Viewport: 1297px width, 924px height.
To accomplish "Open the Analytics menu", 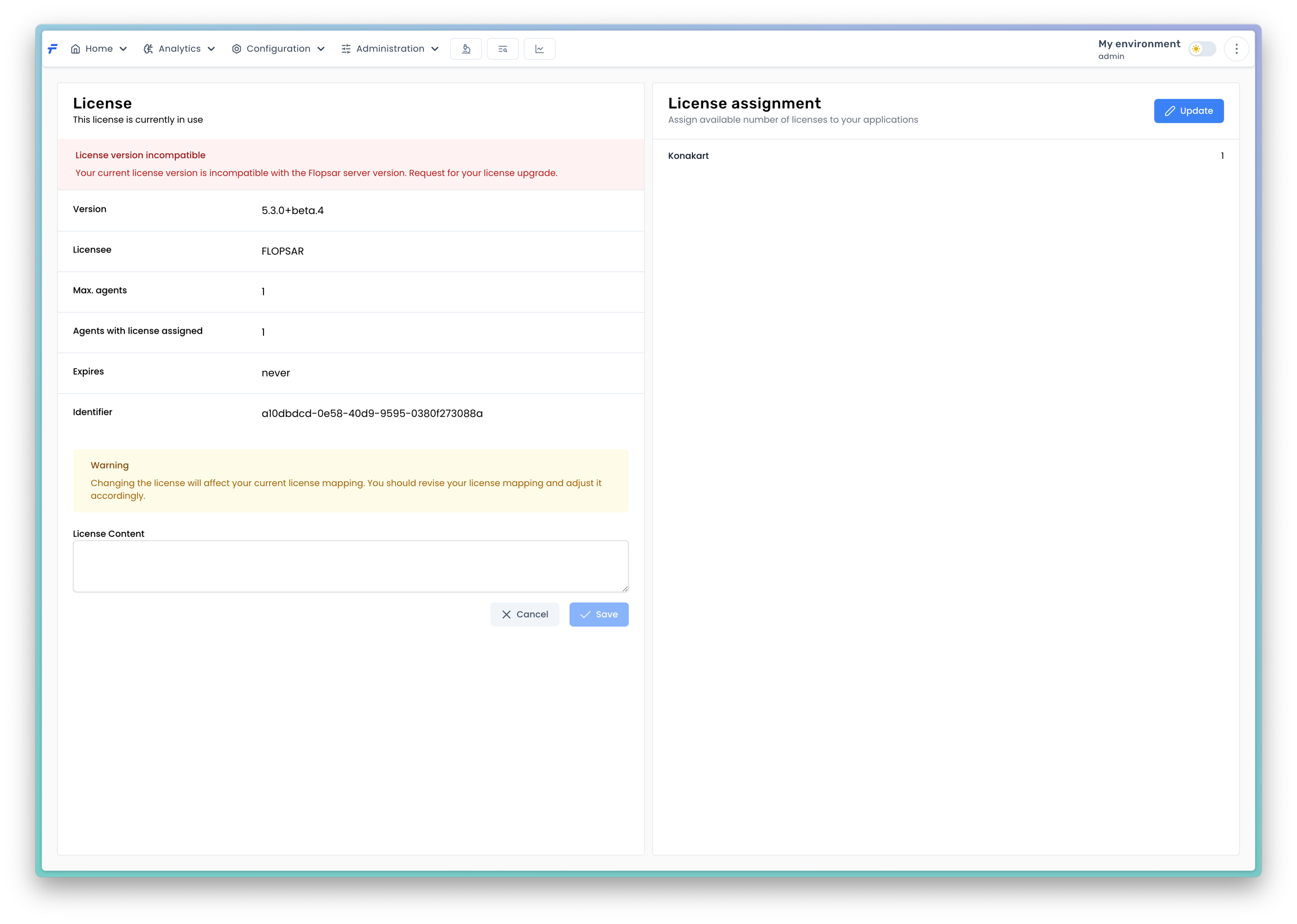I will point(179,49).
